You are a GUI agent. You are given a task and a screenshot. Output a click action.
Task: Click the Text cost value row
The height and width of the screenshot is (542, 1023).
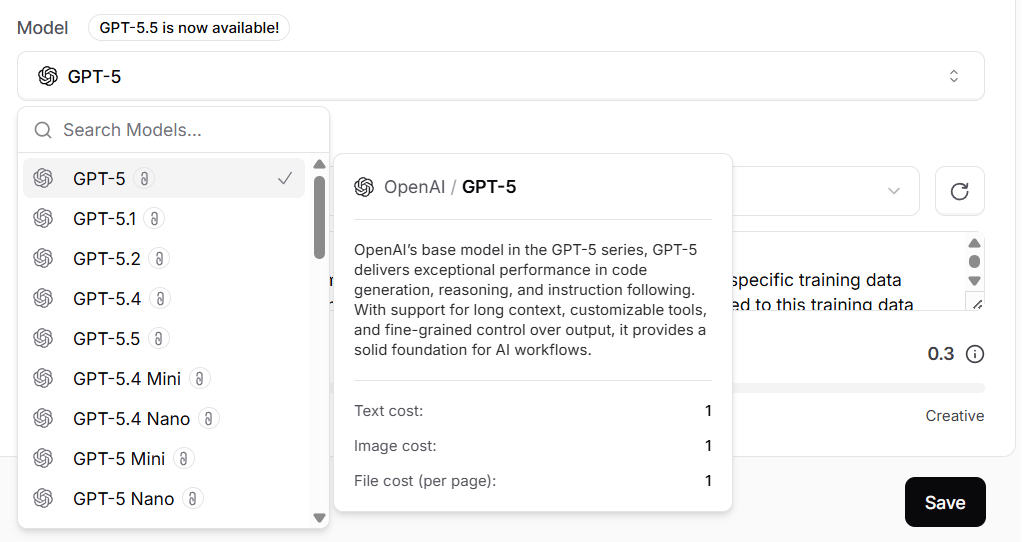click(532, 411)
